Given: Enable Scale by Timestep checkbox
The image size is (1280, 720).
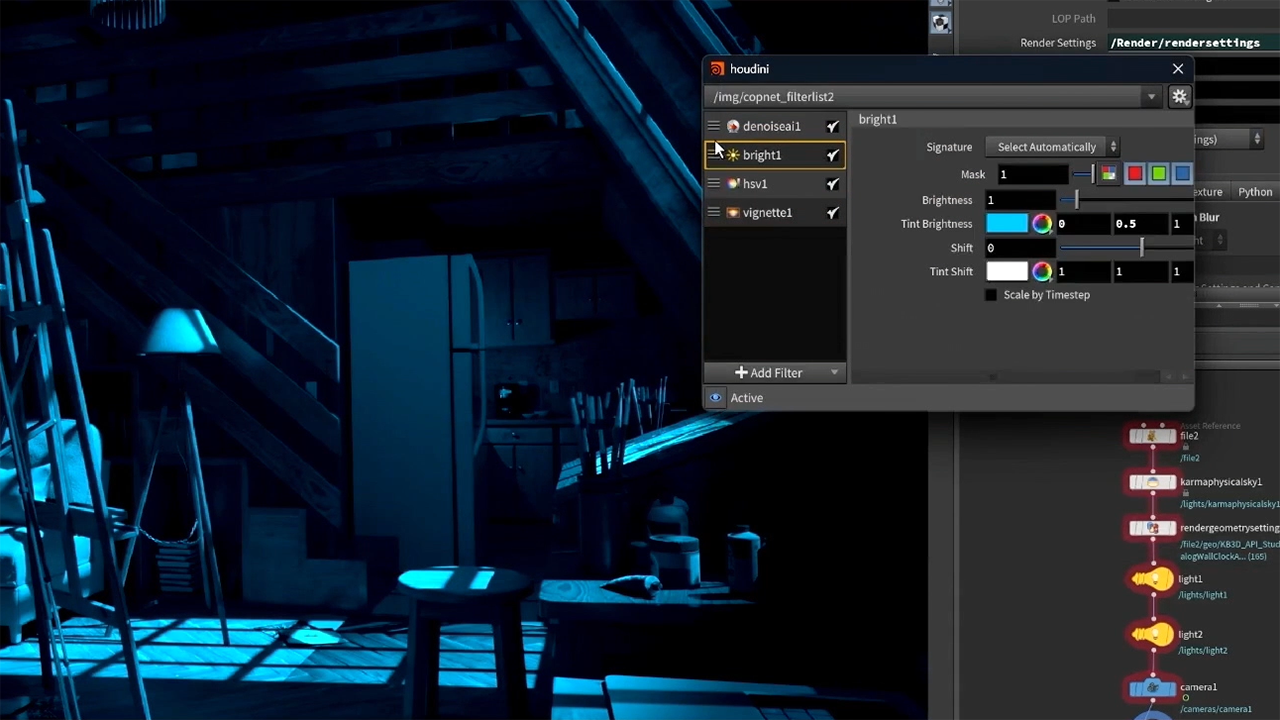Looking at the screenshot, I should pos(991,295).
